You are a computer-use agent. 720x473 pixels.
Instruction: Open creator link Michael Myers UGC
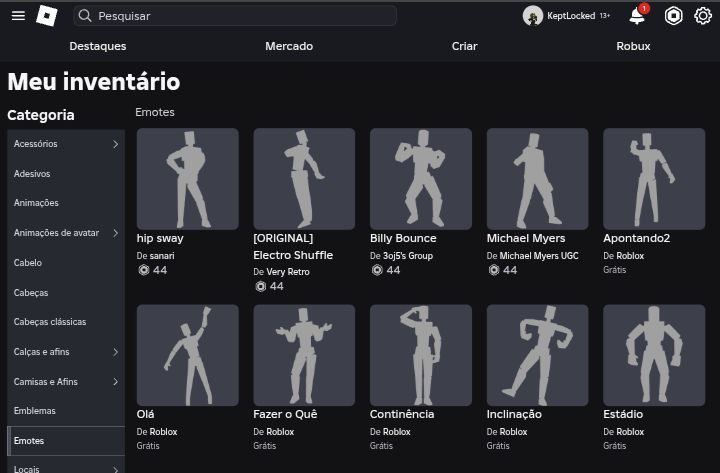pyautogui.click(x=539, y=256)
